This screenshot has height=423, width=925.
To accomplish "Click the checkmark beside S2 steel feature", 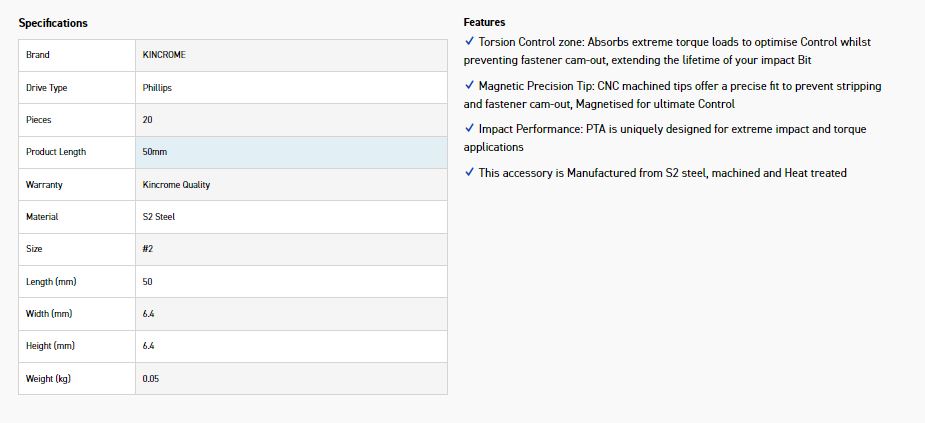I will pos(470,173).
